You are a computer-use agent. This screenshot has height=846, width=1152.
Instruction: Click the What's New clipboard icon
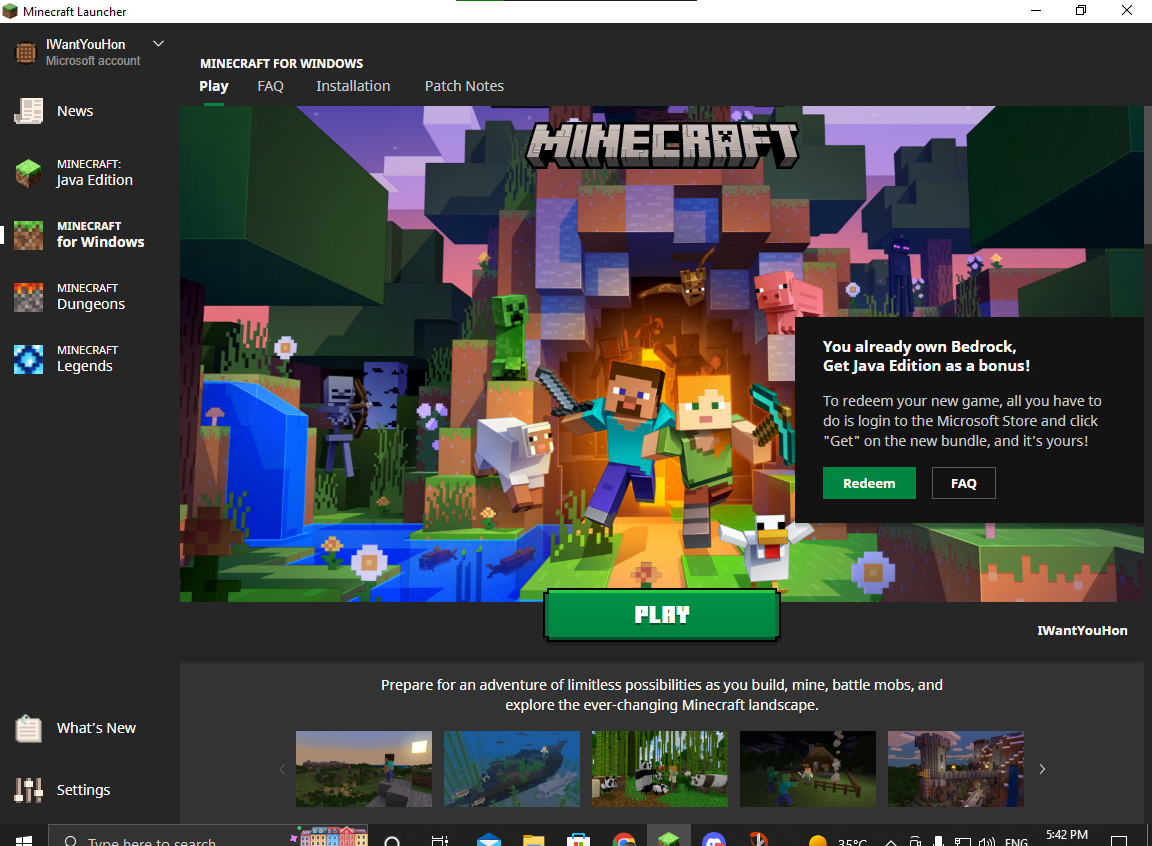point(28,728)
